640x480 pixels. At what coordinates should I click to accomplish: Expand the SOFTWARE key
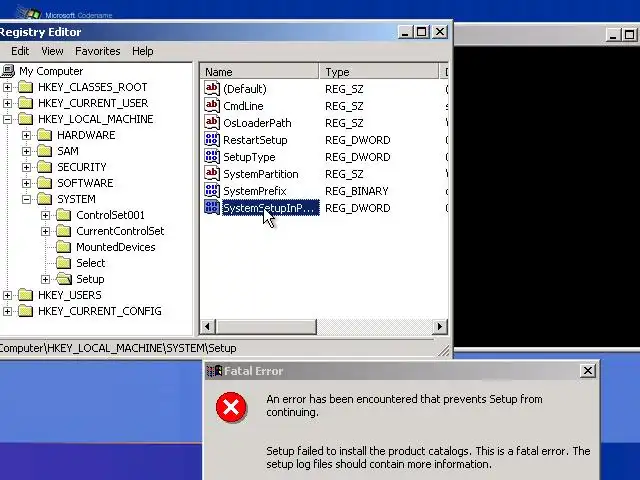point(27,183)
